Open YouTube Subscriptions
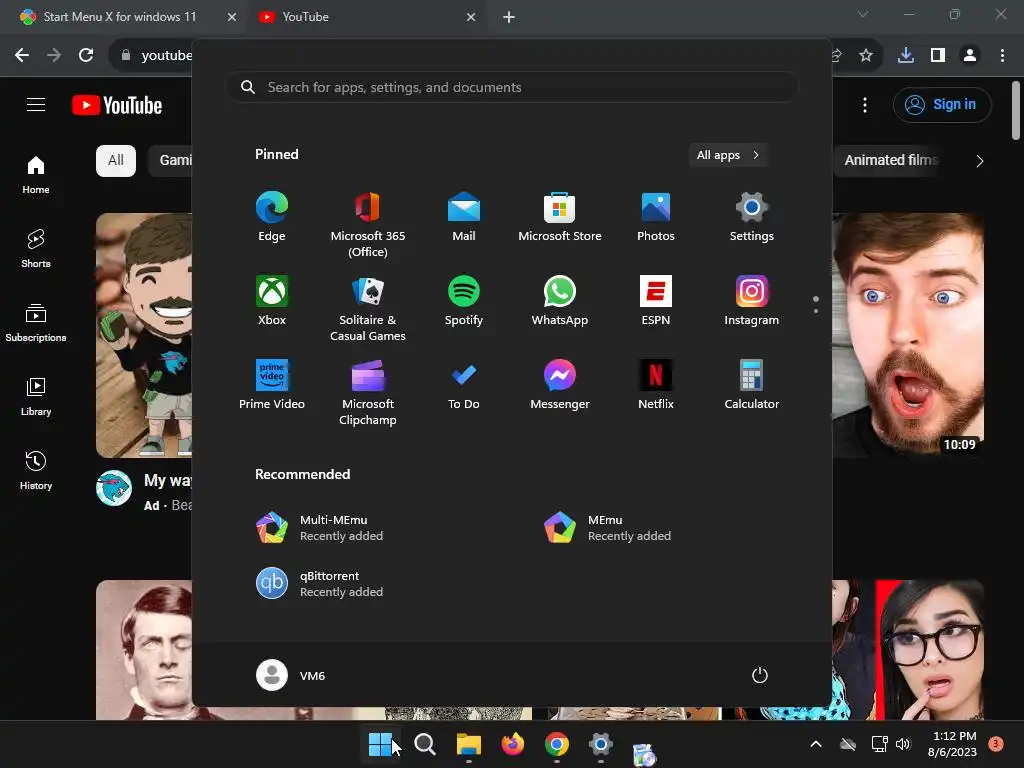 pyautogui.click(x=36, y=323)
